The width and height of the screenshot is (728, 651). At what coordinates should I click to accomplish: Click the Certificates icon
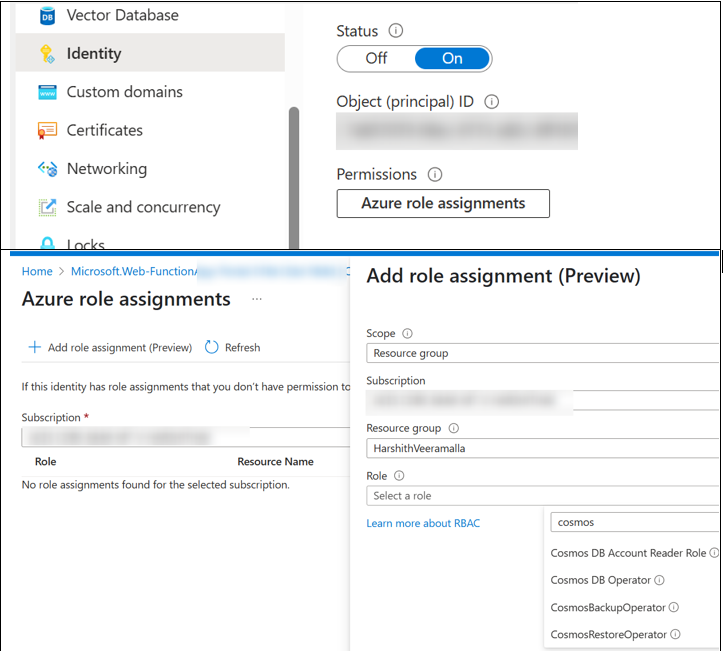47,130
